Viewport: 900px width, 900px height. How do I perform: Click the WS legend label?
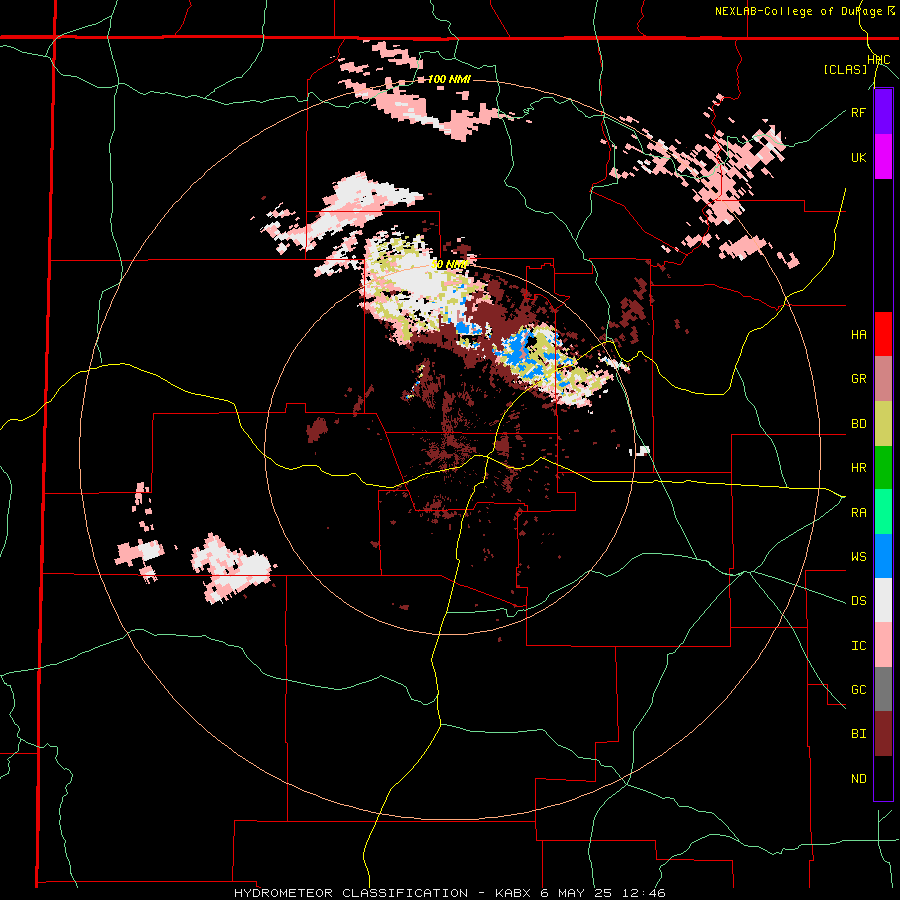coord(859,557)
